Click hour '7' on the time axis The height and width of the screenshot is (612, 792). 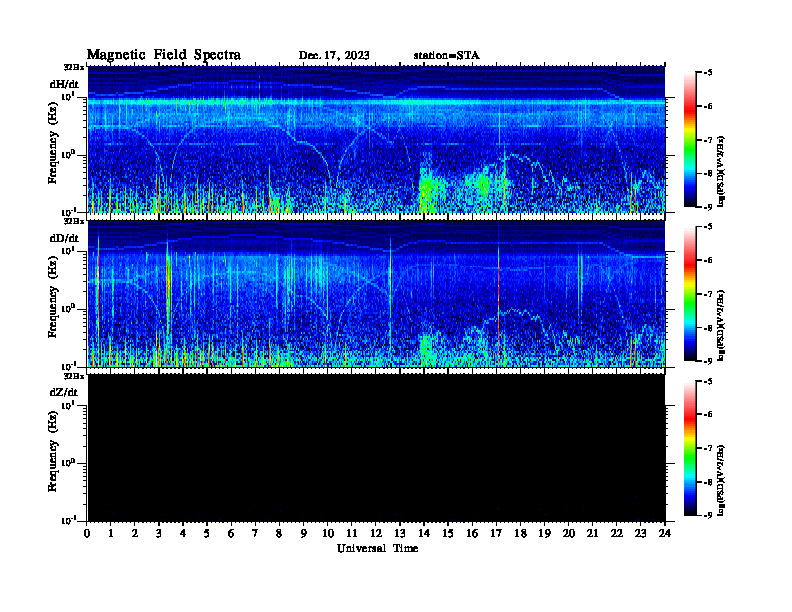255,533
